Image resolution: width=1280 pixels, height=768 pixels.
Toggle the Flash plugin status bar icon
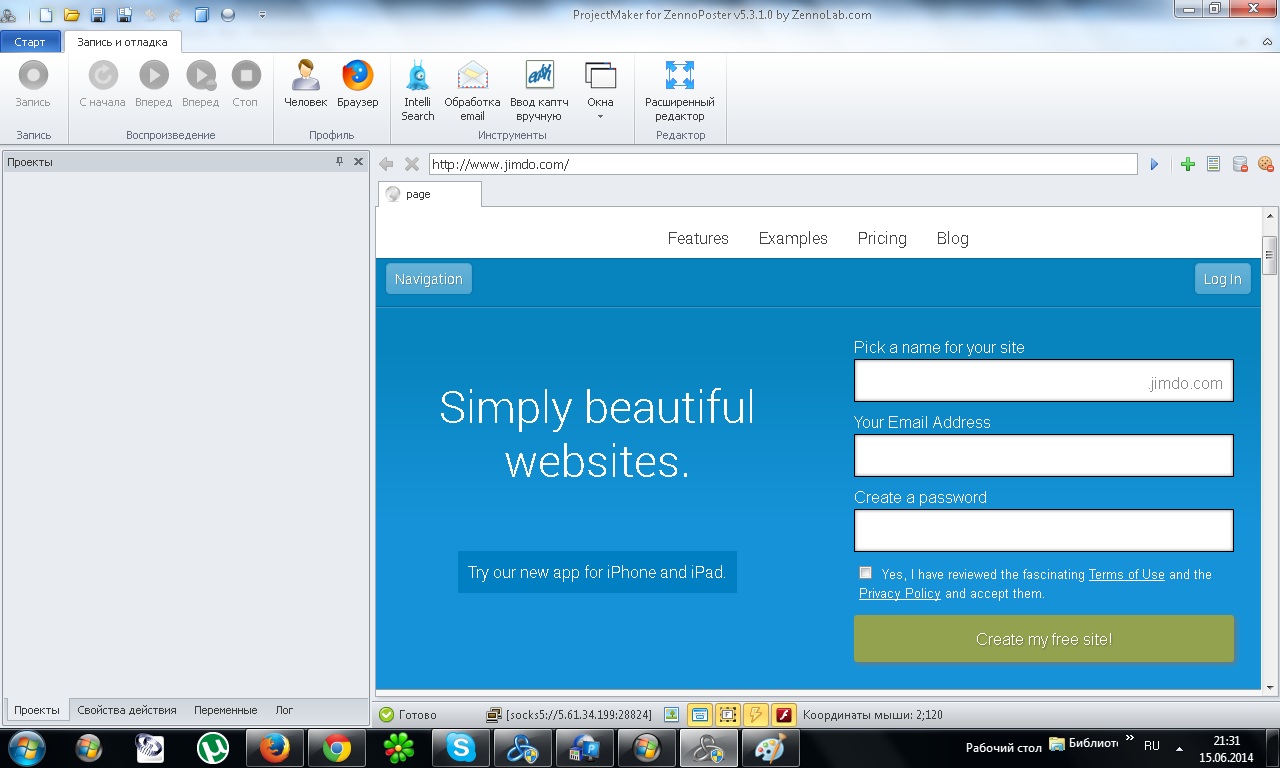[x=783, y=715]
